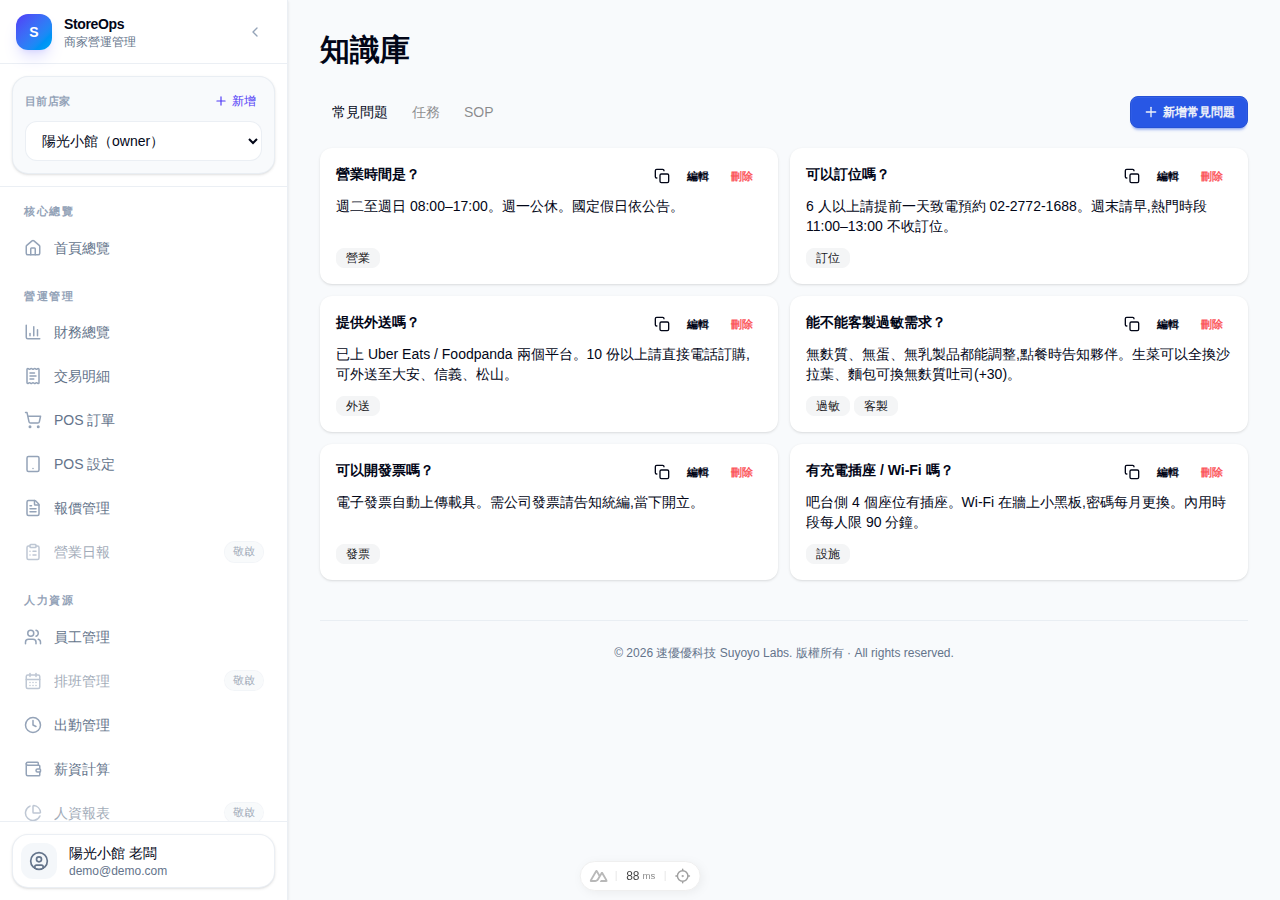The width and height of the screenshot is (1280, 900).
Task: Click the 排班管理 calendar icon
Action: 33,681
